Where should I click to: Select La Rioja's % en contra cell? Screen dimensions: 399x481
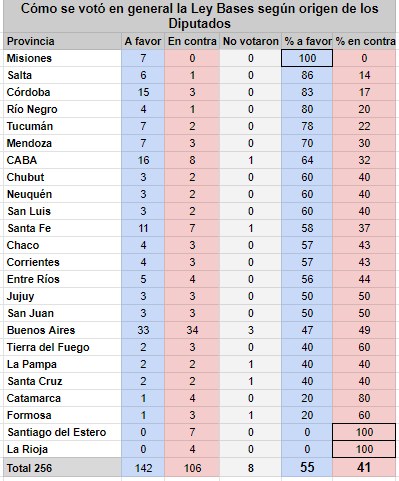click(x=364, y=449)
